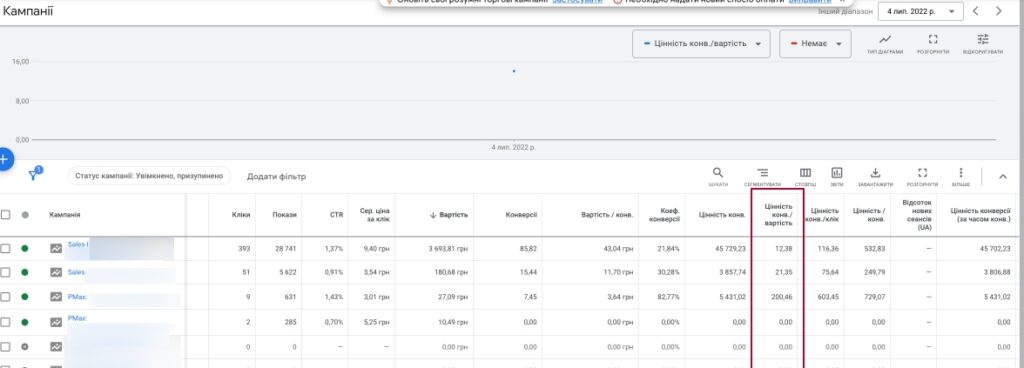This screenshot has width=1024, height=368.
Task: Click the 85,82 conversions cell
Action: click(x=527, y=249)
